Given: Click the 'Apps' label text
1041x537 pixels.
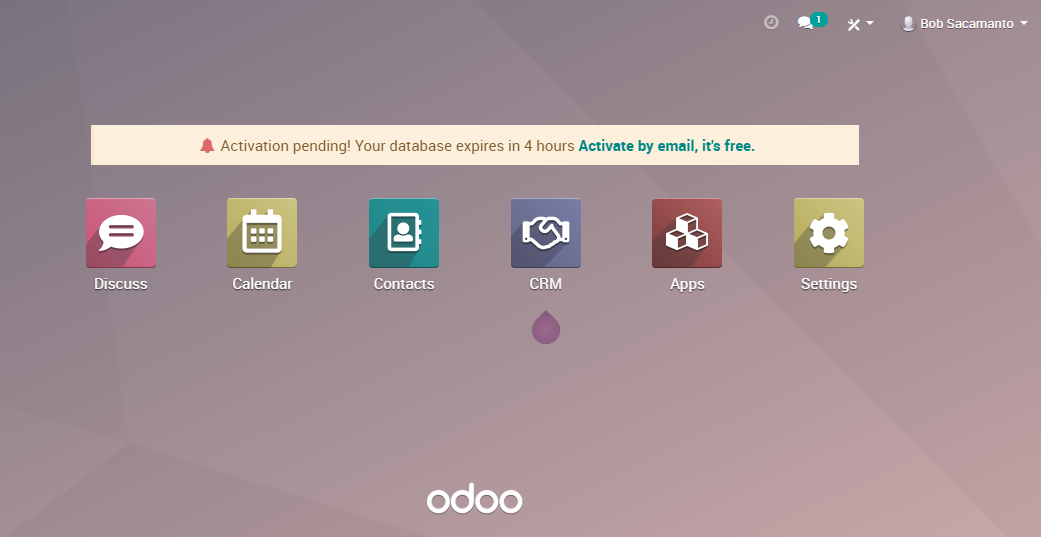Looking at the screenshot, I should (x=687, y=284).
